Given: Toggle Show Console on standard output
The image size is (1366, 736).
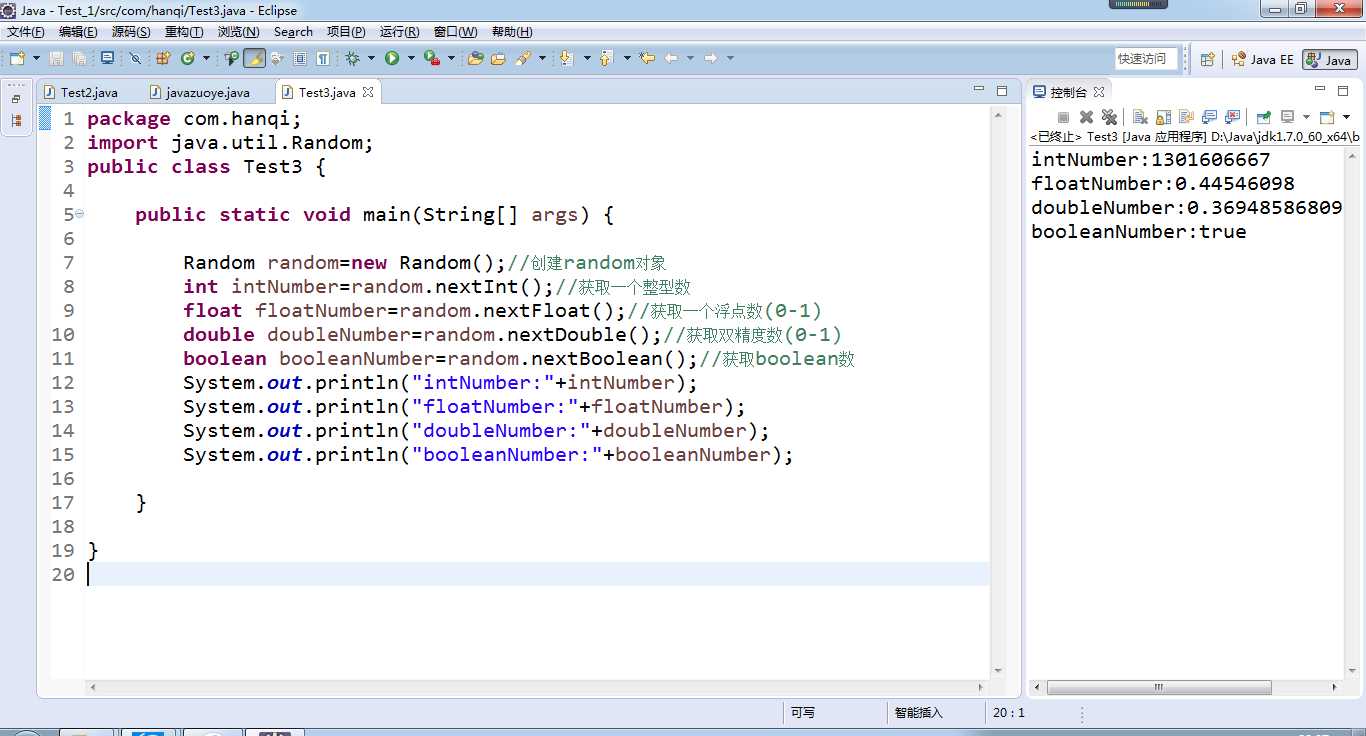Looking at the screenshot, I should pyautogui.click(x=1210, y=117).
